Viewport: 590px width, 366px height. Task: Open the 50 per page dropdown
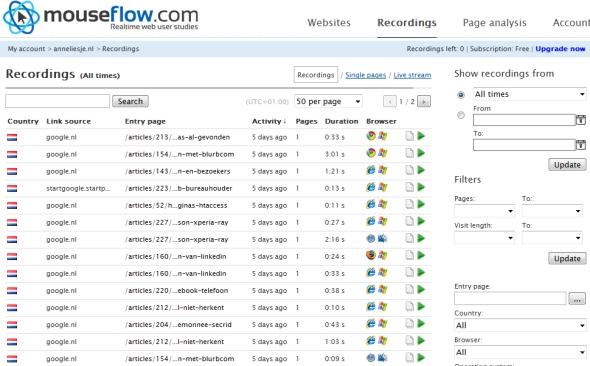[328, 102]
